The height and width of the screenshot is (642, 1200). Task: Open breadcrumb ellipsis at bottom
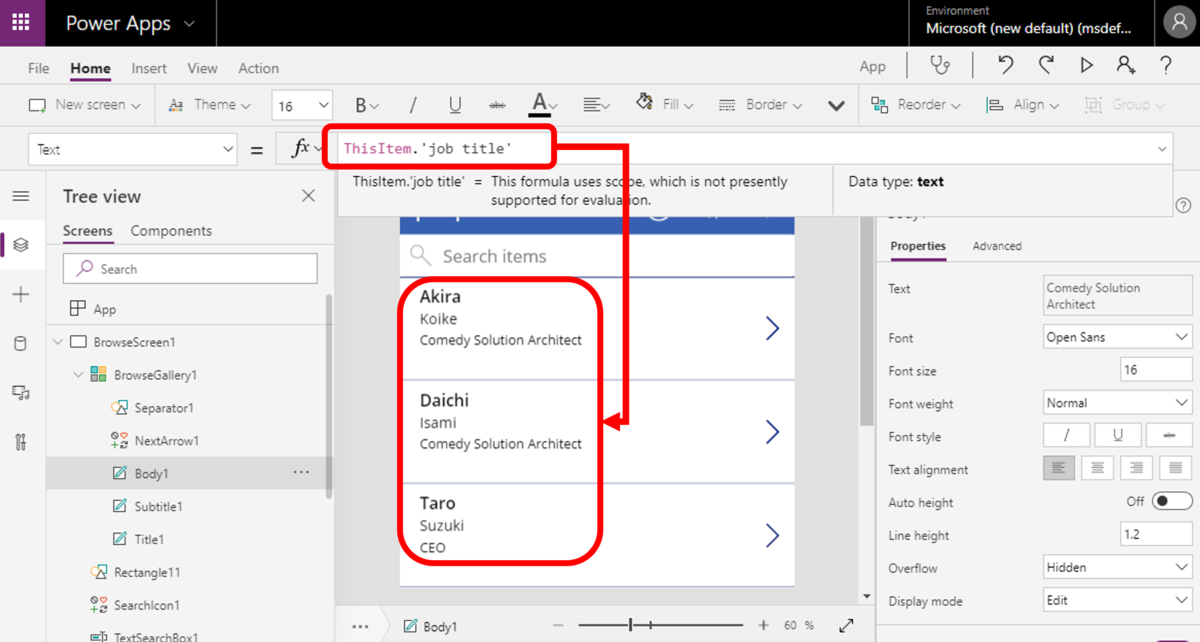(361, 626)
